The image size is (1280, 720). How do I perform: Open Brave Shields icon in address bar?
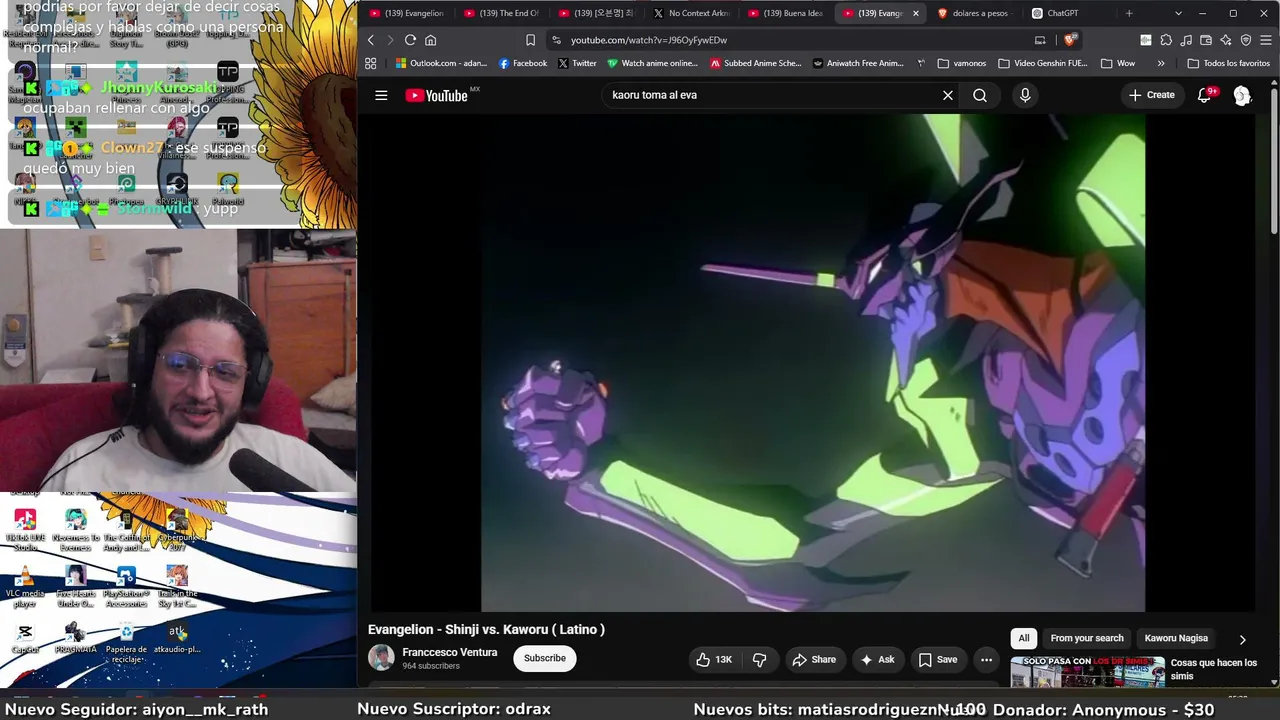(1071, 40)
